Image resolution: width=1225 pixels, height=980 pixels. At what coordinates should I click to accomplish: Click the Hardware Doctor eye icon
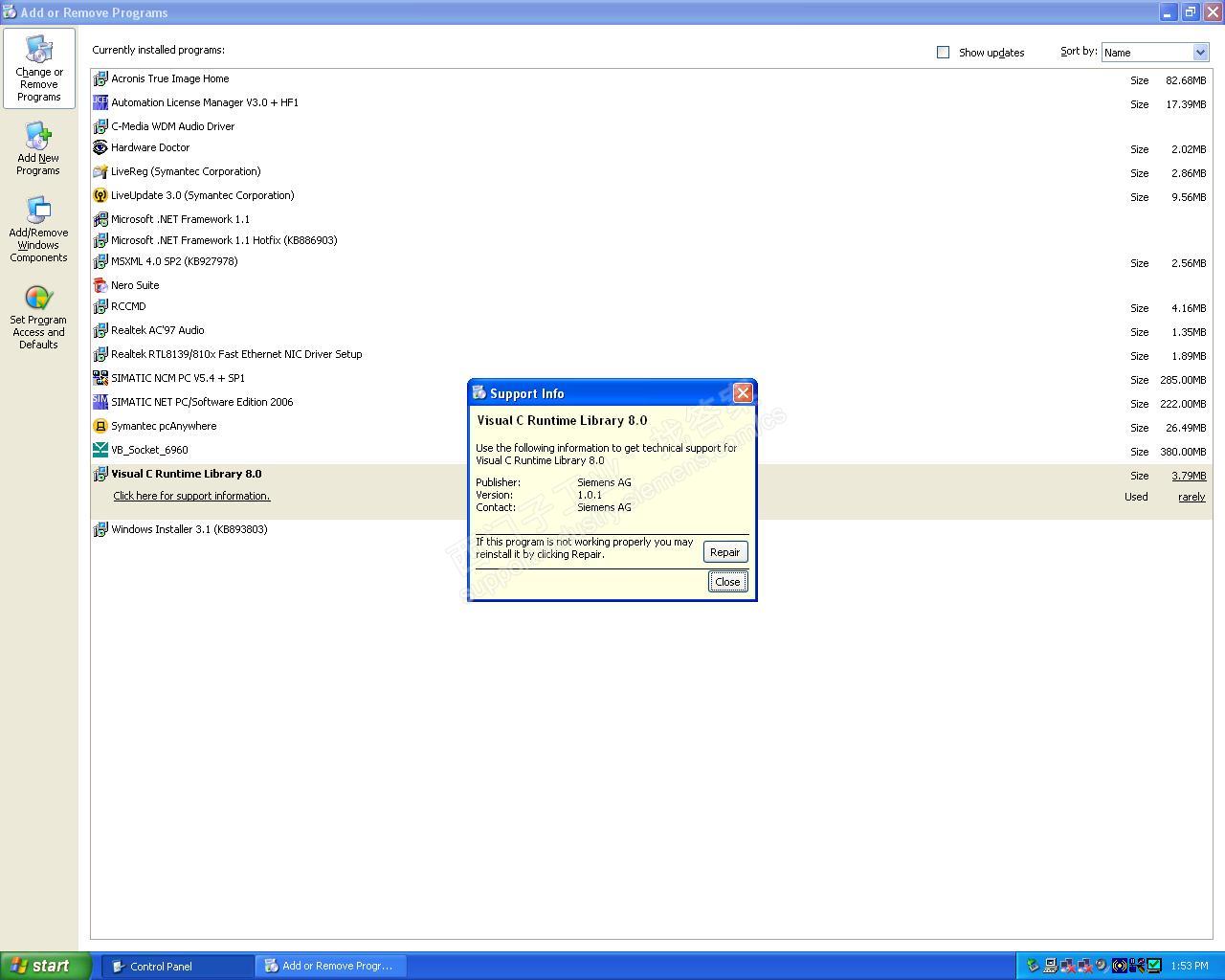coord(100,147)
